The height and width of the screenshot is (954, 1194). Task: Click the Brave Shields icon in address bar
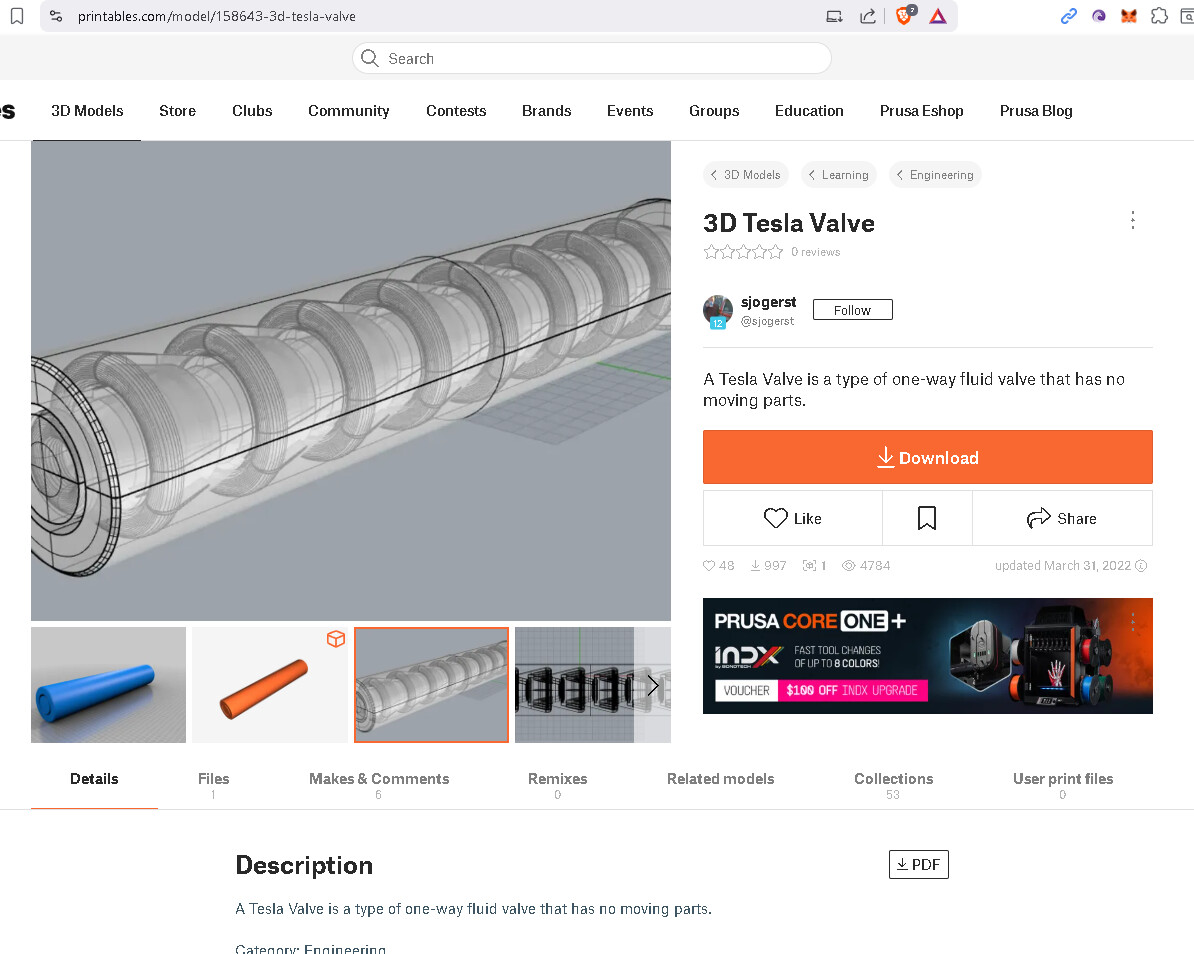pos(904,16)
